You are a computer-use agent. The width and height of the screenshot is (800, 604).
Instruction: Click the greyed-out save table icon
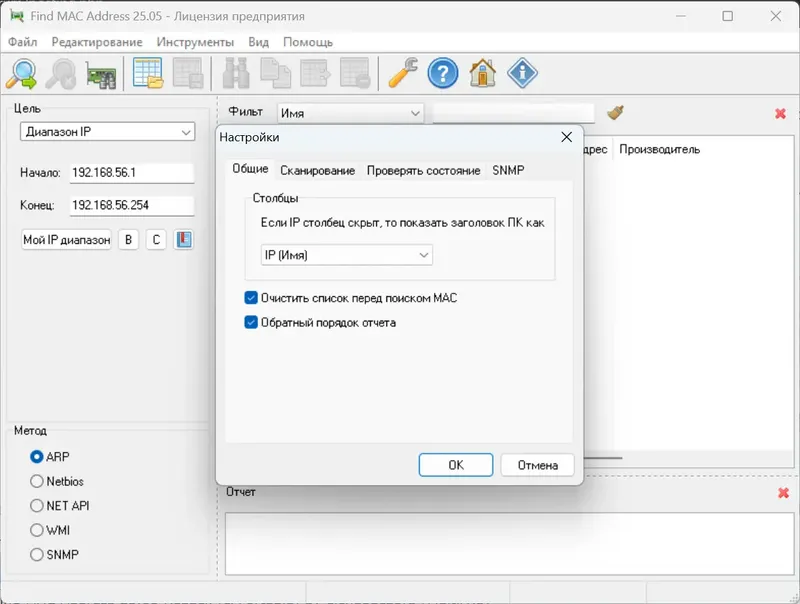tap(188, 73)
